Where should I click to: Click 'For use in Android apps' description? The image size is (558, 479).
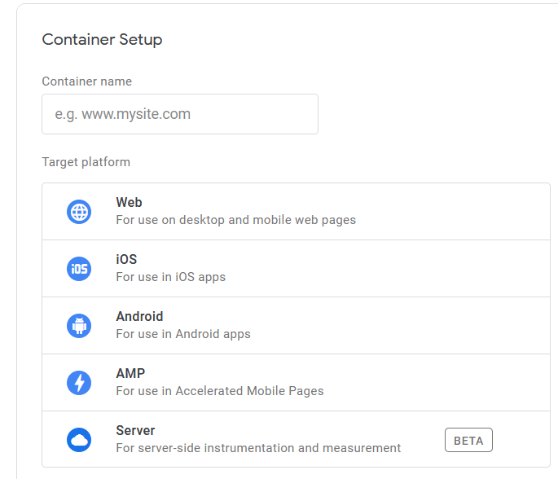point(183,334)
